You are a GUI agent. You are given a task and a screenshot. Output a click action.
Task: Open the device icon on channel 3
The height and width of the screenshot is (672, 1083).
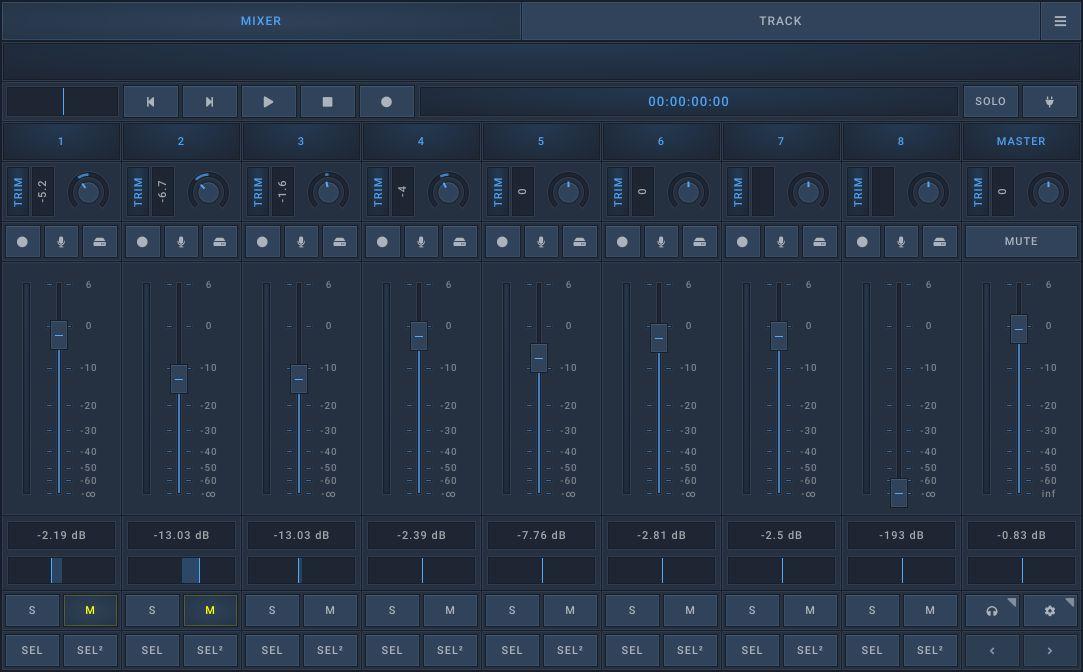(340, 242)
